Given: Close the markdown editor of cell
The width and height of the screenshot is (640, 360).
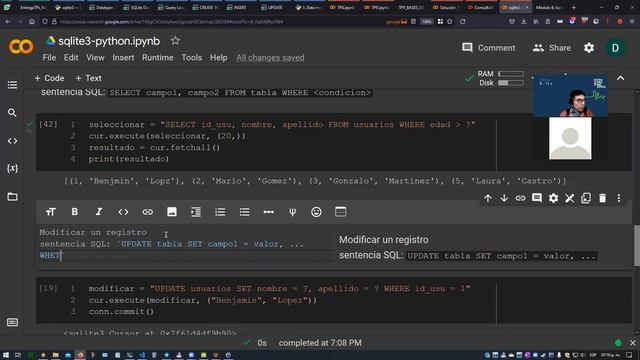Looking at the screenshot, I should [x=569, y=198].
